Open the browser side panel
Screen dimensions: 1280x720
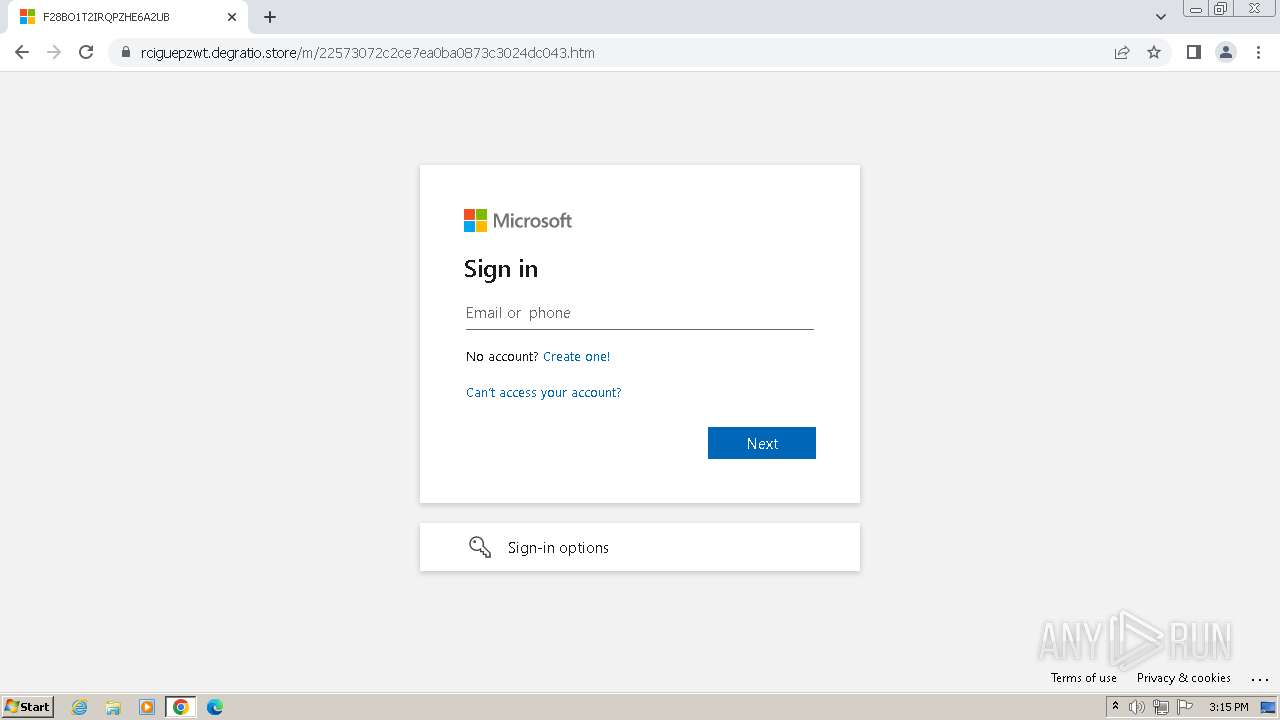point(1193,52)
